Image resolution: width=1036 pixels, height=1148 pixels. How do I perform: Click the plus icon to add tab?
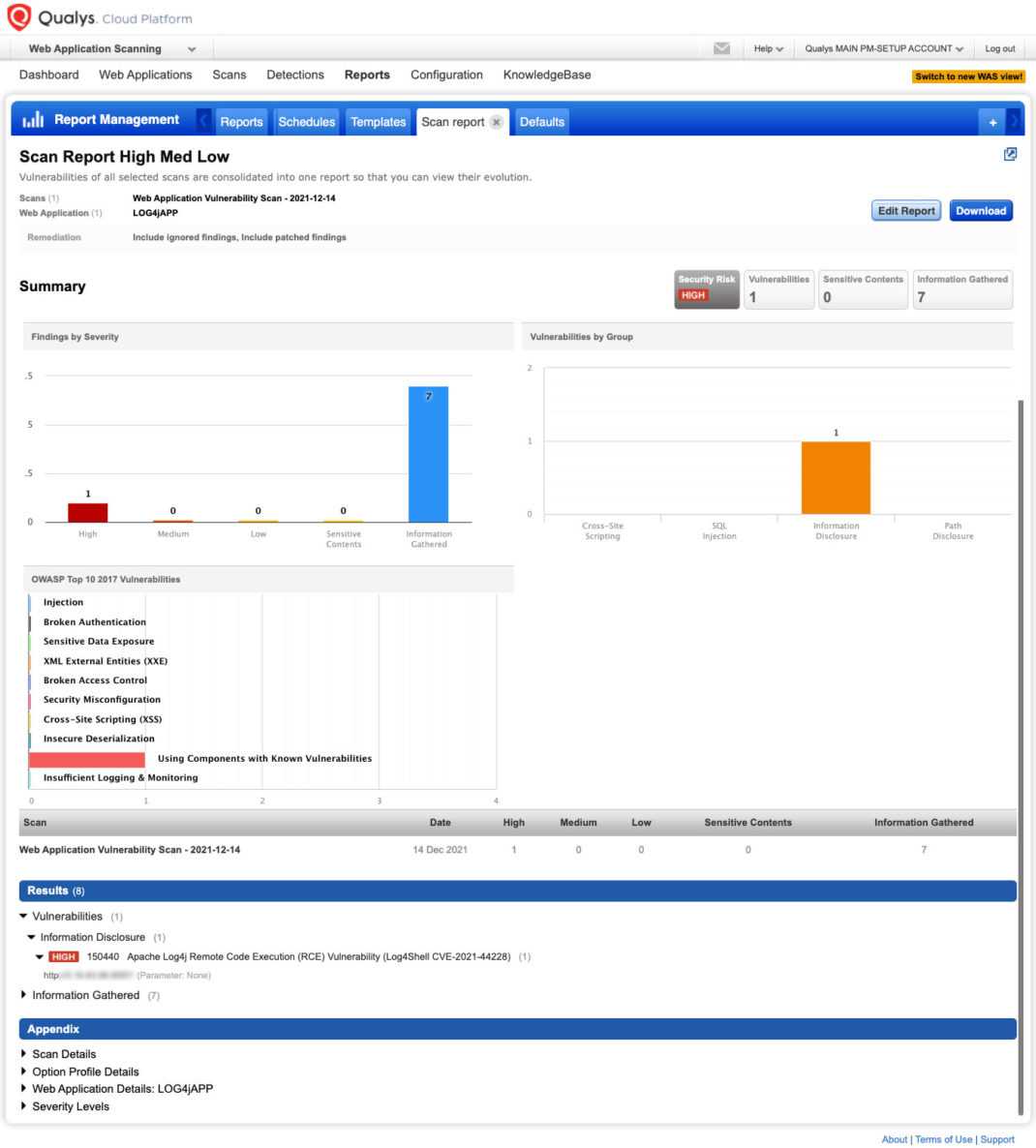tap(992, 122)
